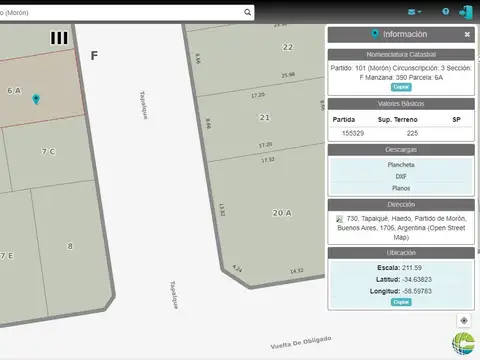Viewport: 480px width, 360px height.
Task: Click the blue marker on parcel 6A
Action: point(36,99)
